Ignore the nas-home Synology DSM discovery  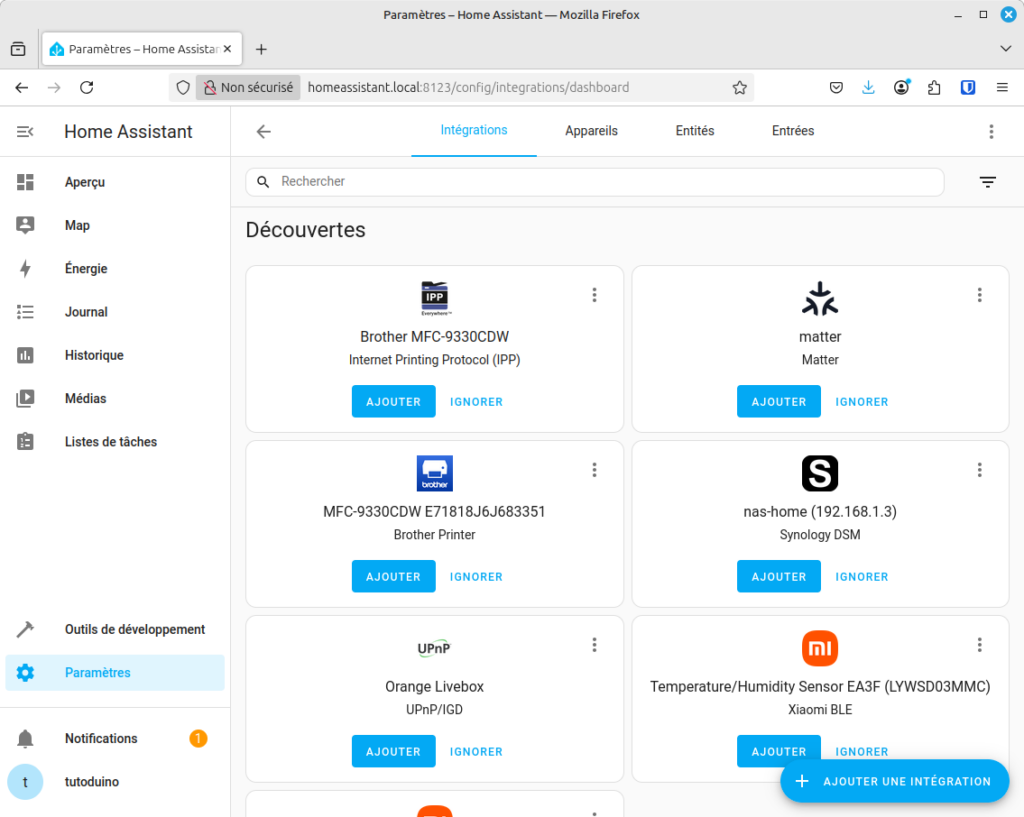click(x=861, y=577)
